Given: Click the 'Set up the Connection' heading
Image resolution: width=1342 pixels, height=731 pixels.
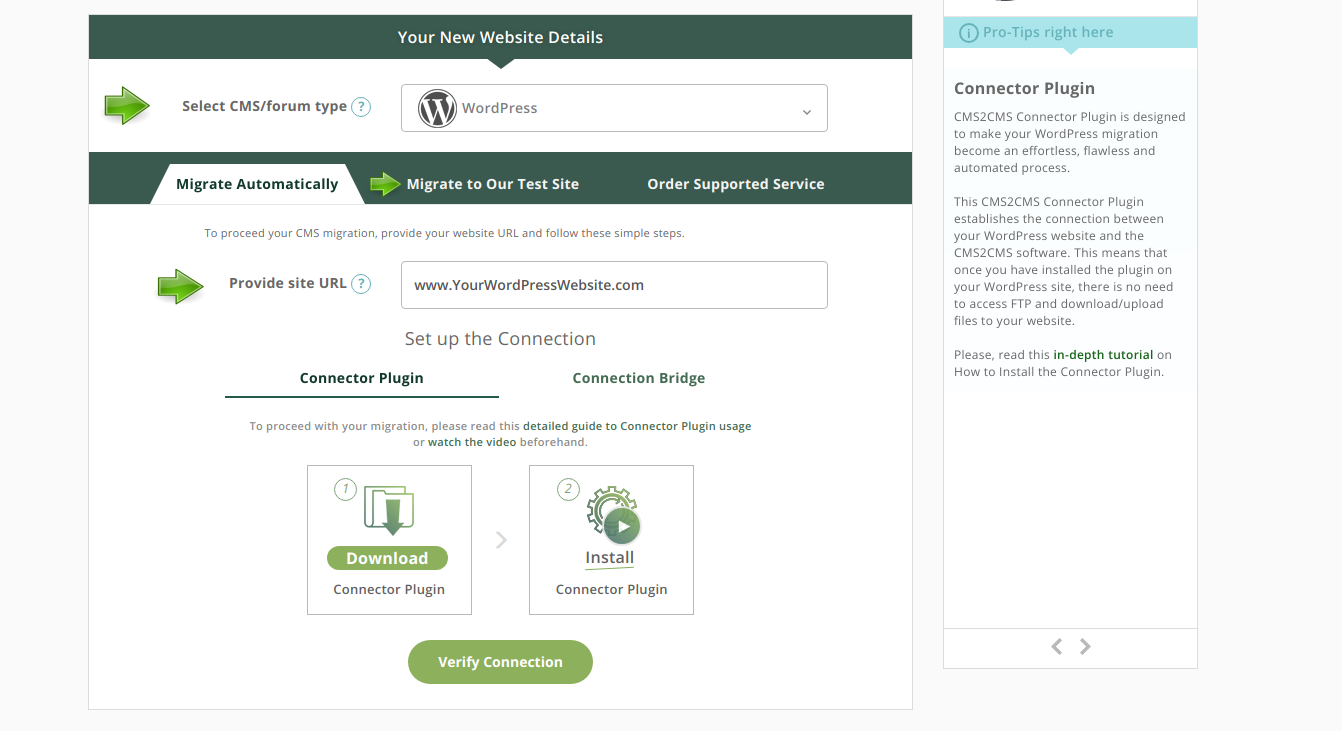Looking at the screenshot, I should tap(500, 339).
